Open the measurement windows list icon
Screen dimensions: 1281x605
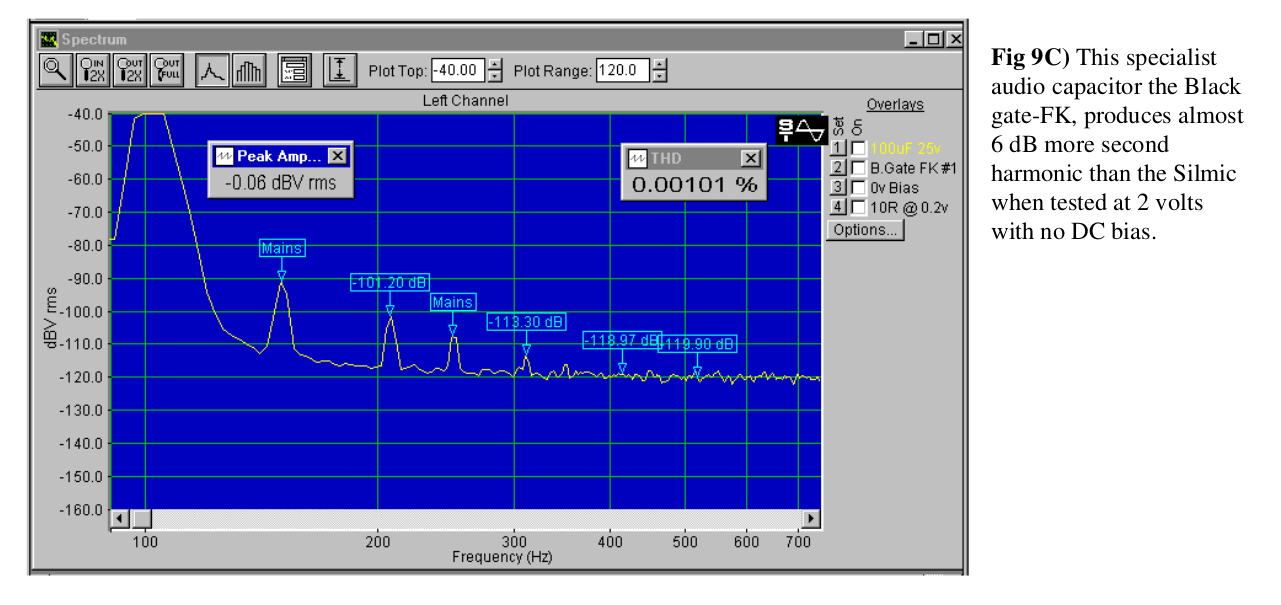[x=294, y=70]
